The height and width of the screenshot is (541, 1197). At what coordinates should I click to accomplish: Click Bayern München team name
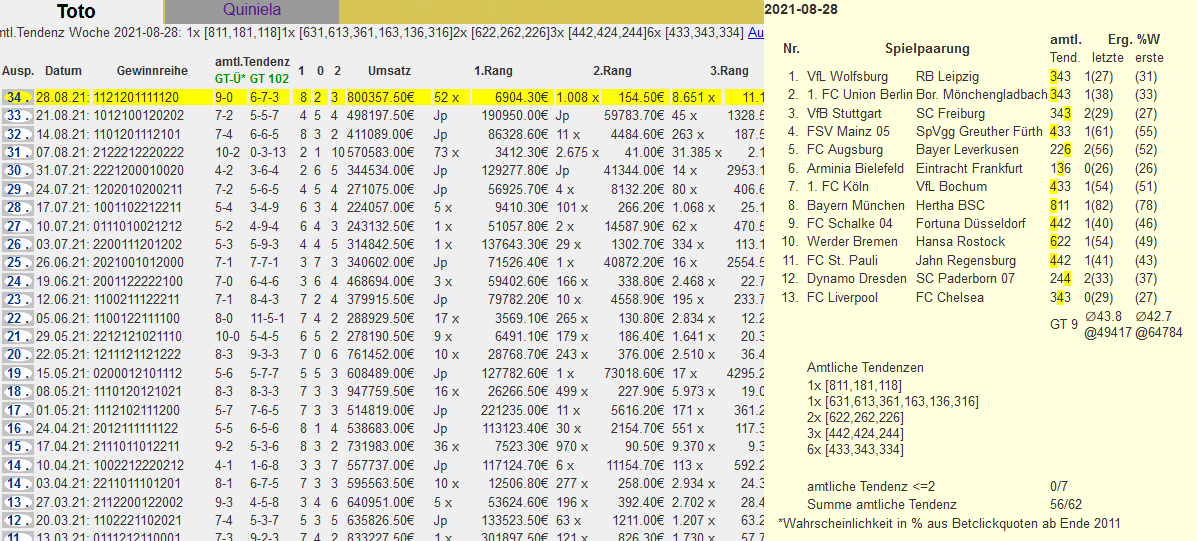coord(855,205)
